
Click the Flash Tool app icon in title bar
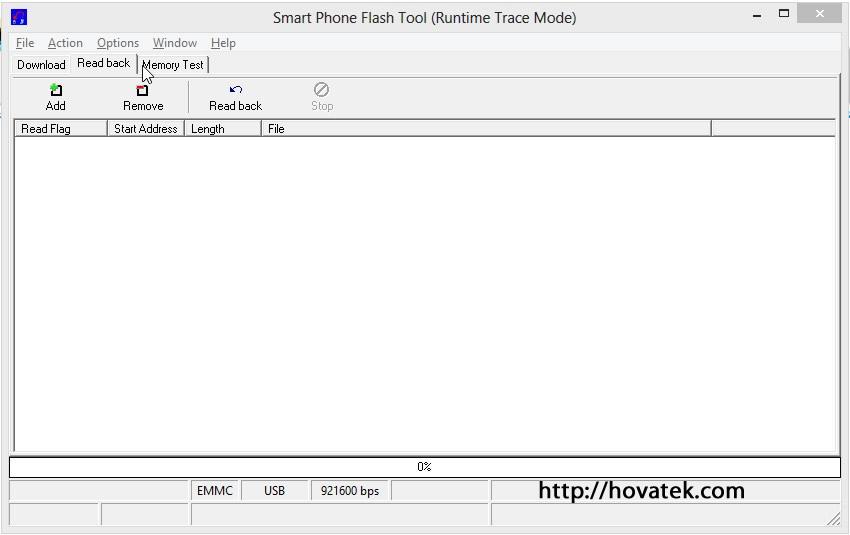[19, 17]
